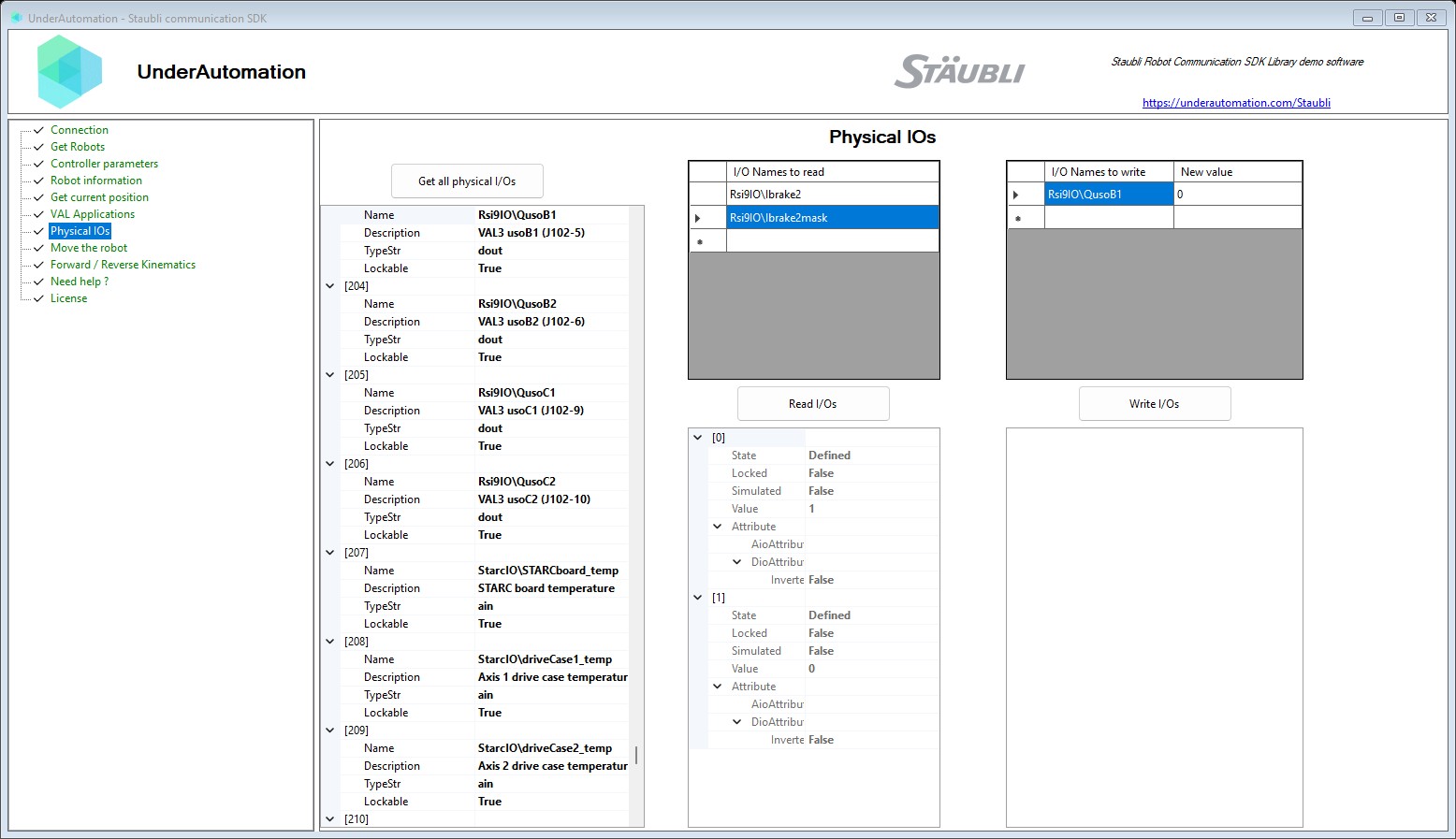
Task: Click the "Get all physical I/Os" button
Action: coord(467,181)
